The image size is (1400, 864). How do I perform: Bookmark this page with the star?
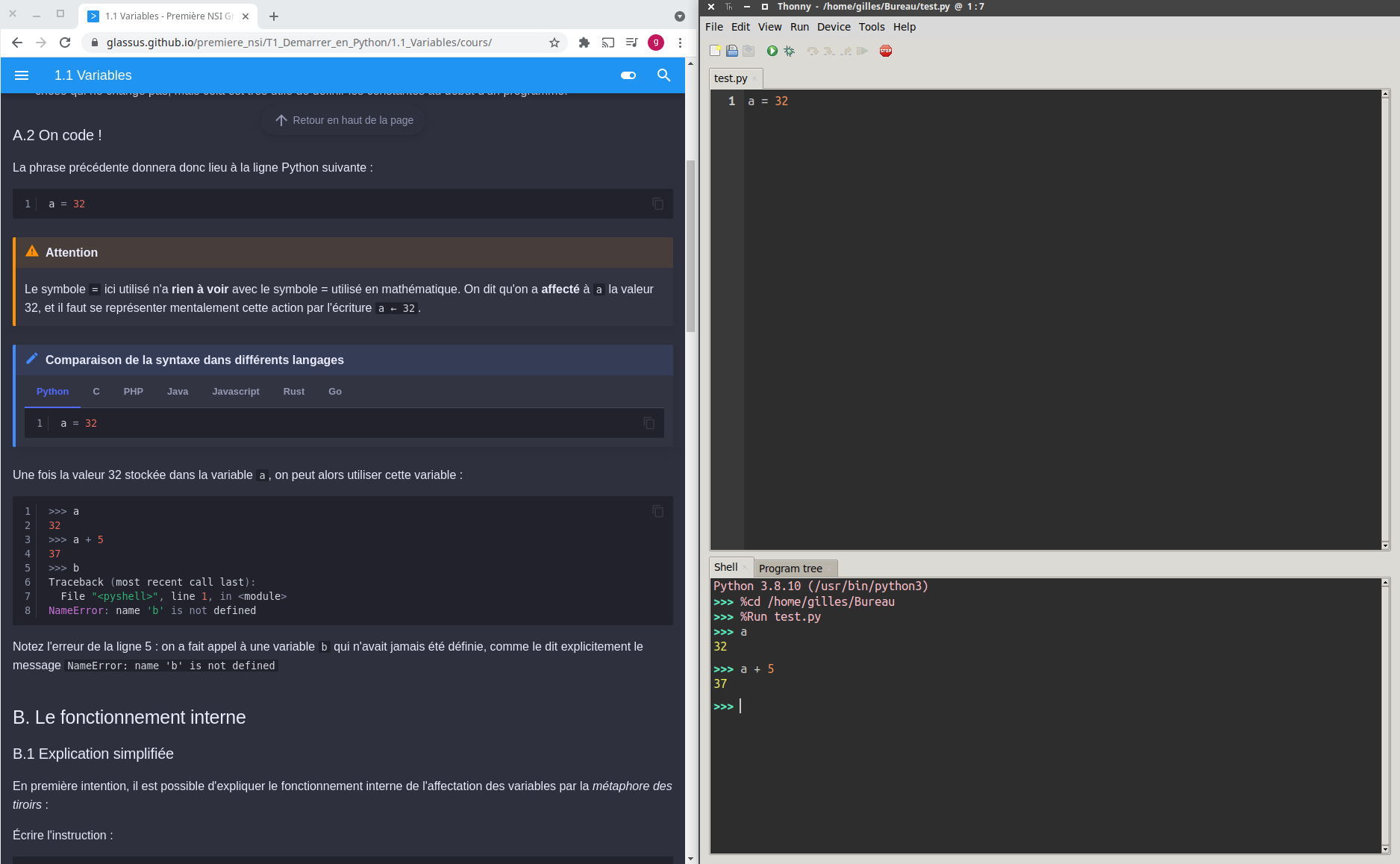pyautogui.click(x=554, y=43)
